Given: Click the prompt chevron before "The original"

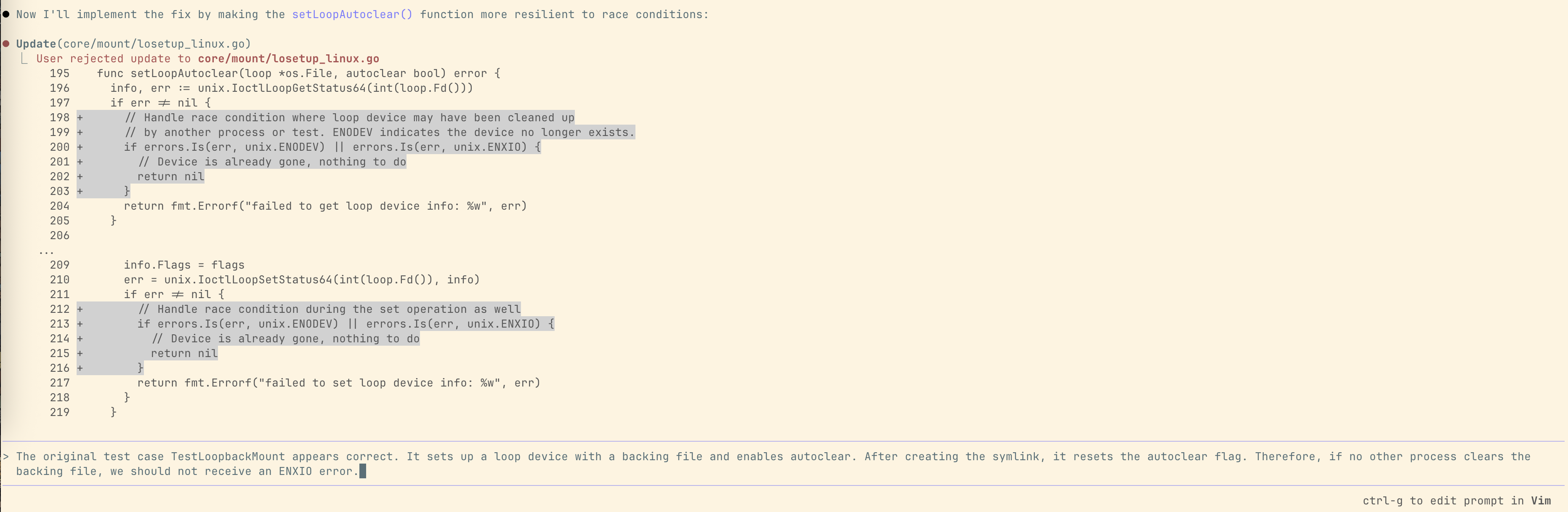Looking at the screenshot, I should pyautogui.click(x=5, y=456).
